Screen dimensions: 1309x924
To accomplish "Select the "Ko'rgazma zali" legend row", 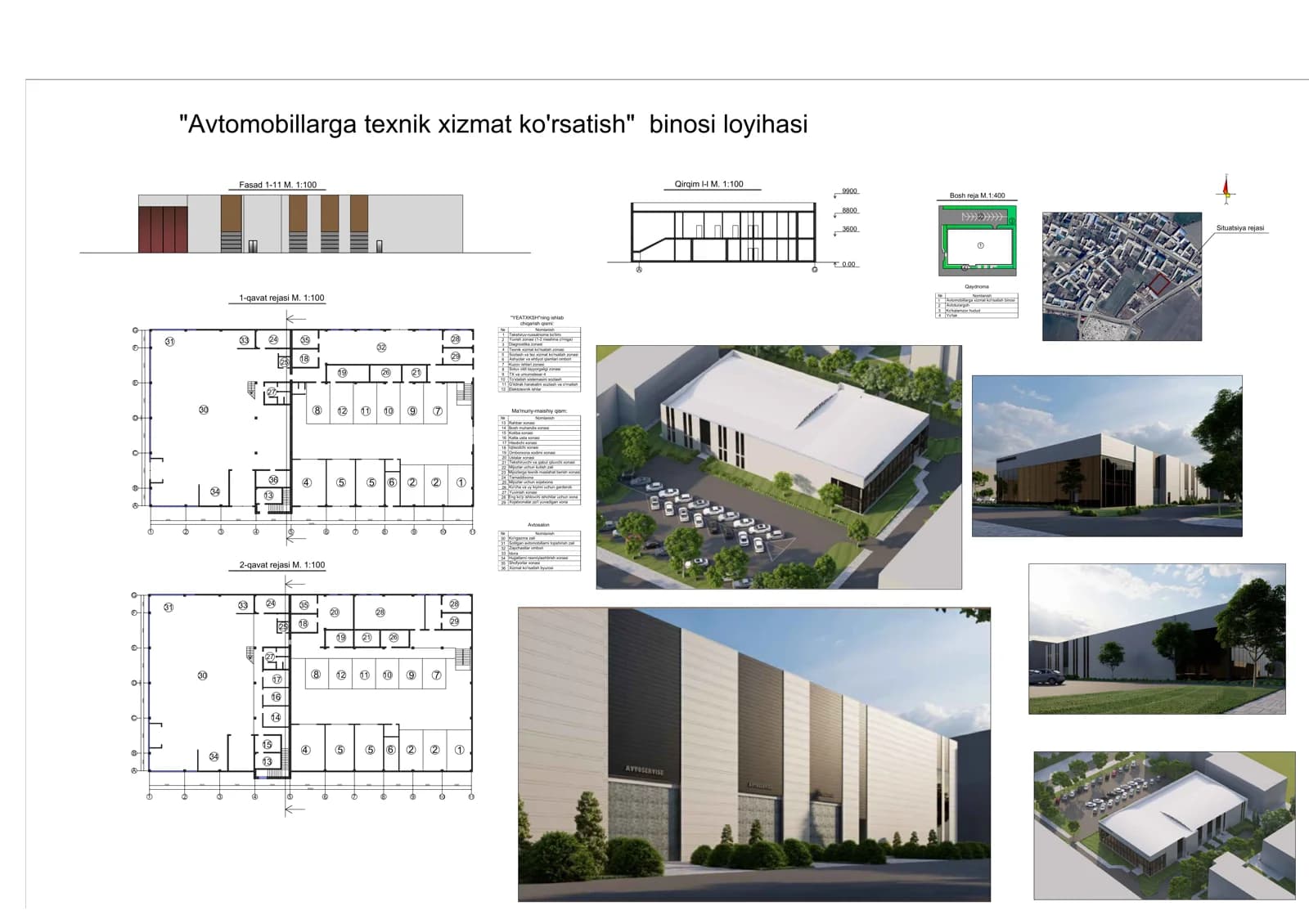I will pos(540,538).
